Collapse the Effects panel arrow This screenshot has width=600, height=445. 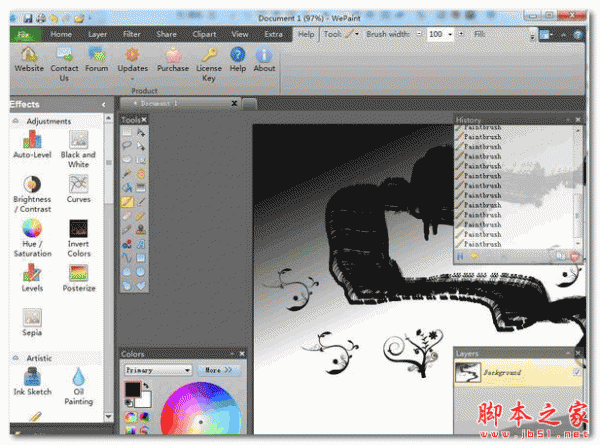[x=103, y=104]
